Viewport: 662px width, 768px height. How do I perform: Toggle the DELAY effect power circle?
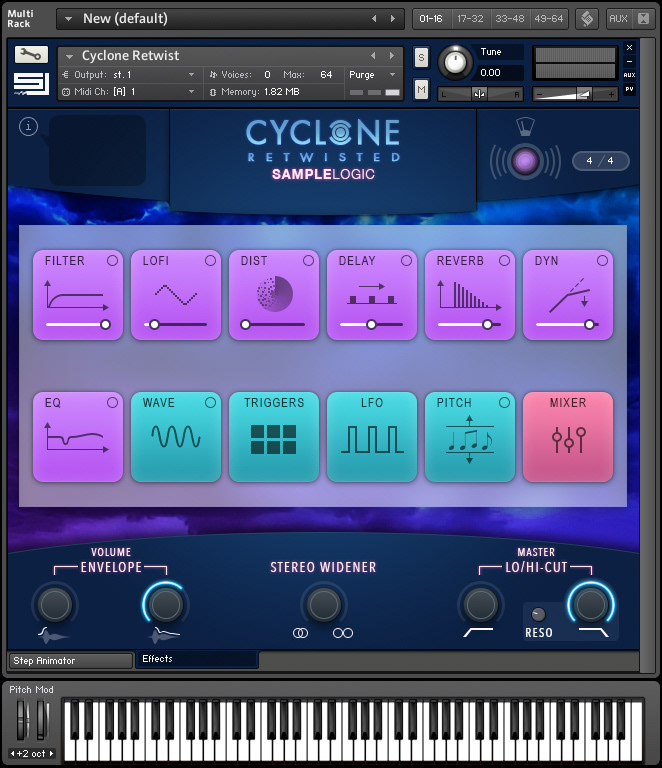tap(406, 261)
